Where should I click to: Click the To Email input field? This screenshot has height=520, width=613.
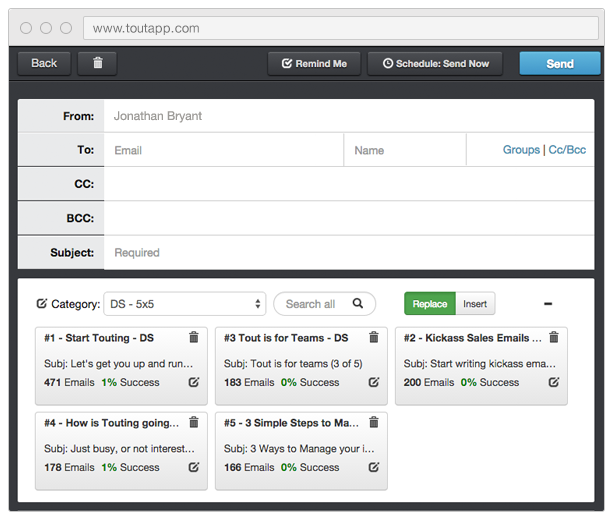(x=224, y=150)
